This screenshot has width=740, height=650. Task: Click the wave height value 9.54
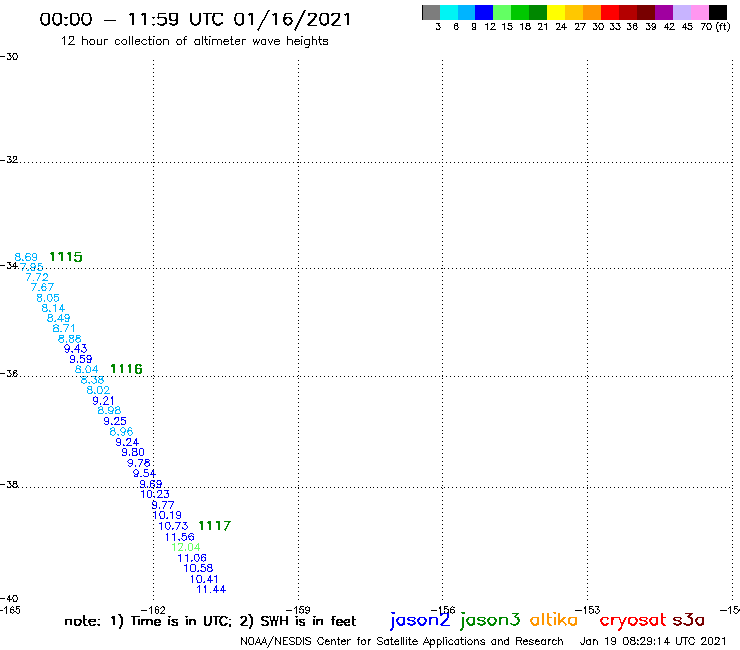144,473
